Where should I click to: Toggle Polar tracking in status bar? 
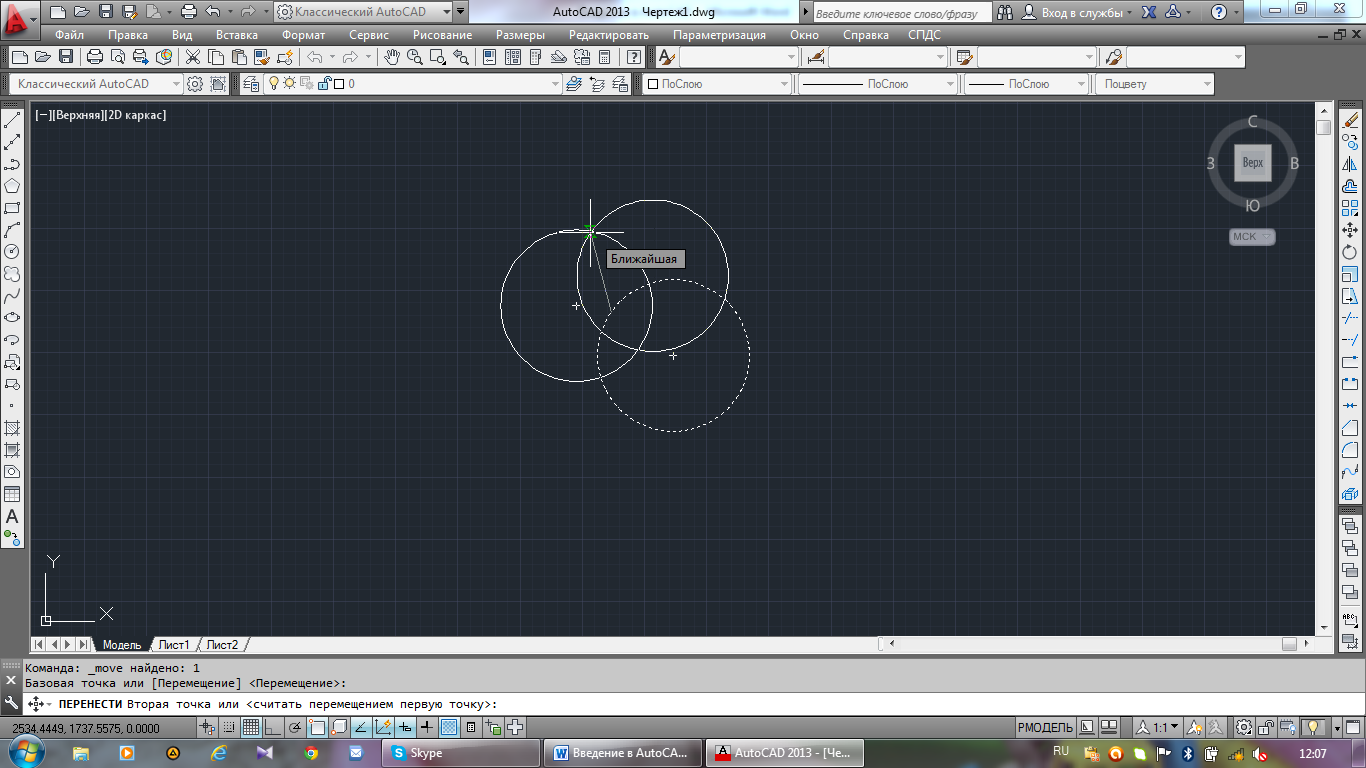click(295, 727)
